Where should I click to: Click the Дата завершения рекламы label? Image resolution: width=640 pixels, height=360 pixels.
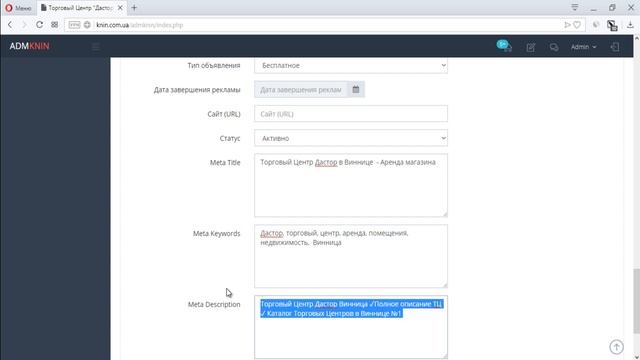pos(197,90)
